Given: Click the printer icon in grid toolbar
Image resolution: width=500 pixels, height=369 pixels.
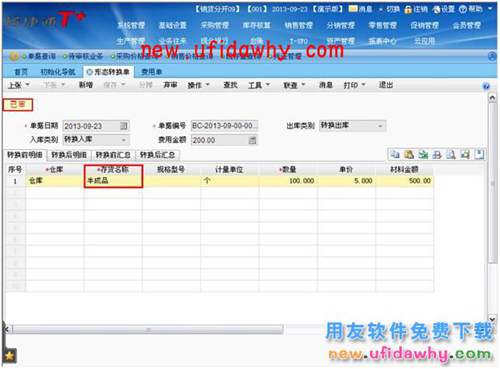Looking at the screenshot, I should (x=437, y=155).
